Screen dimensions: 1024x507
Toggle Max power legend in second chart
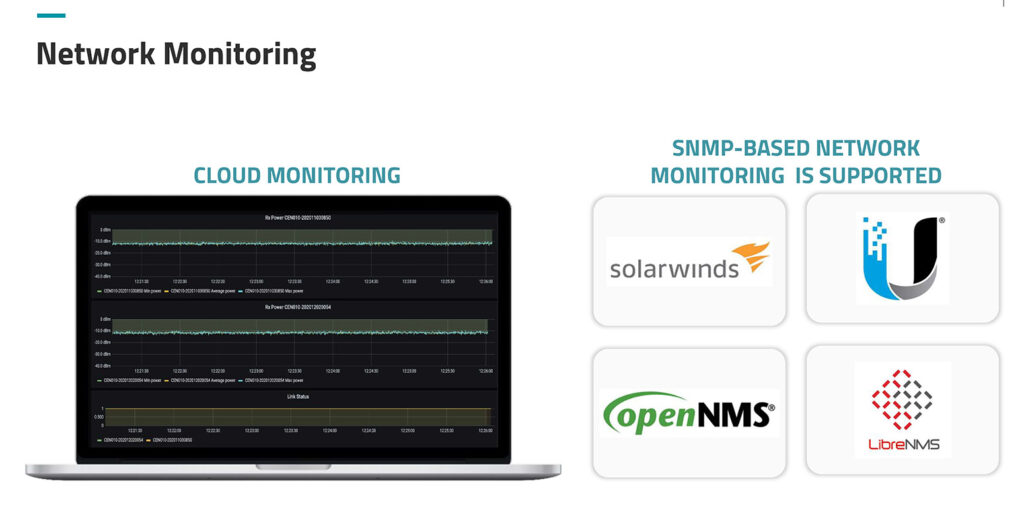(x=271, y=380)
